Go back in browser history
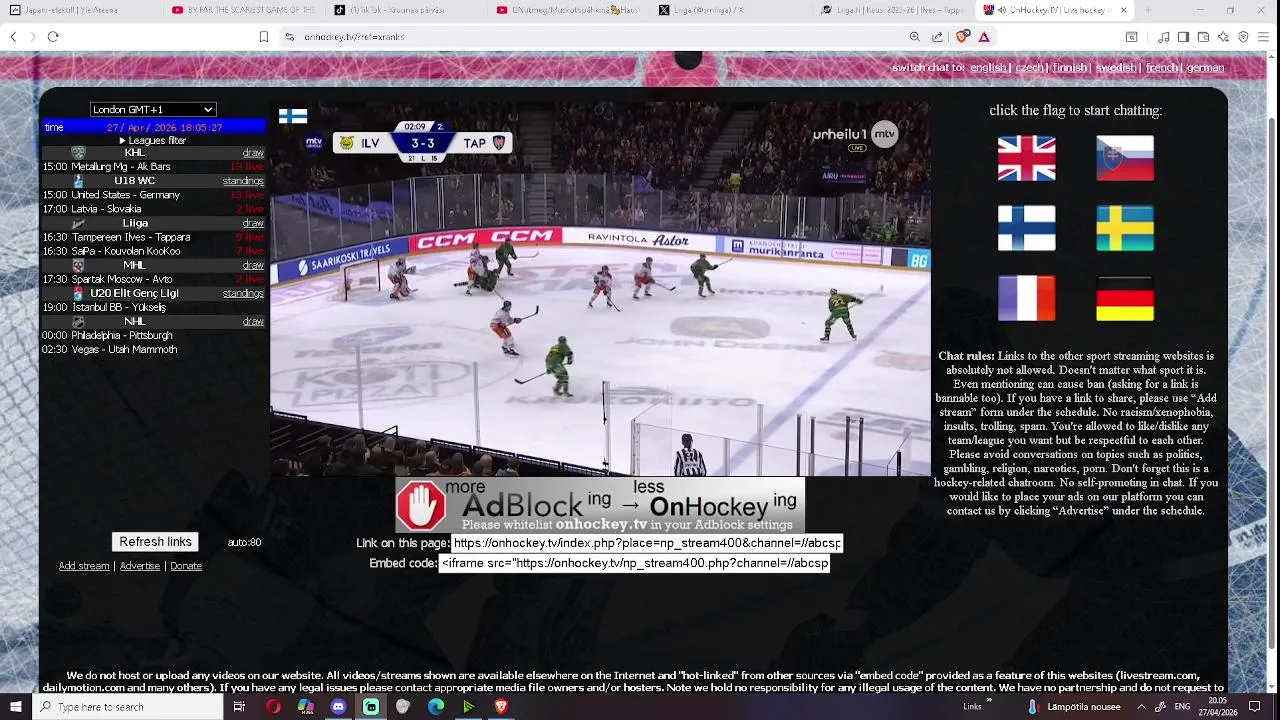The image size is (1280, 720). click(13, 37)
